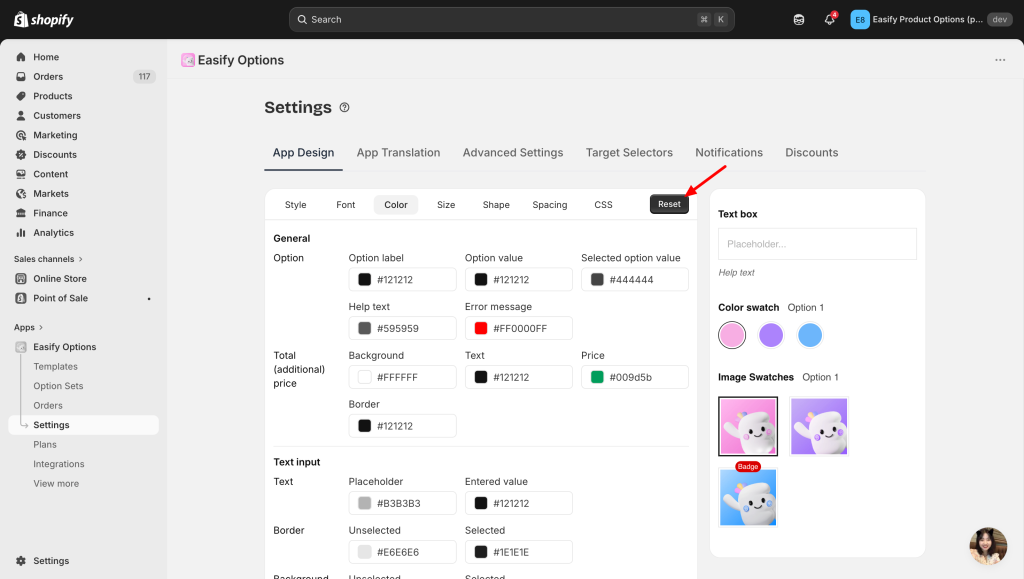
Task: Switch to the Font sub-tab
Action: (x=345, y=205)
